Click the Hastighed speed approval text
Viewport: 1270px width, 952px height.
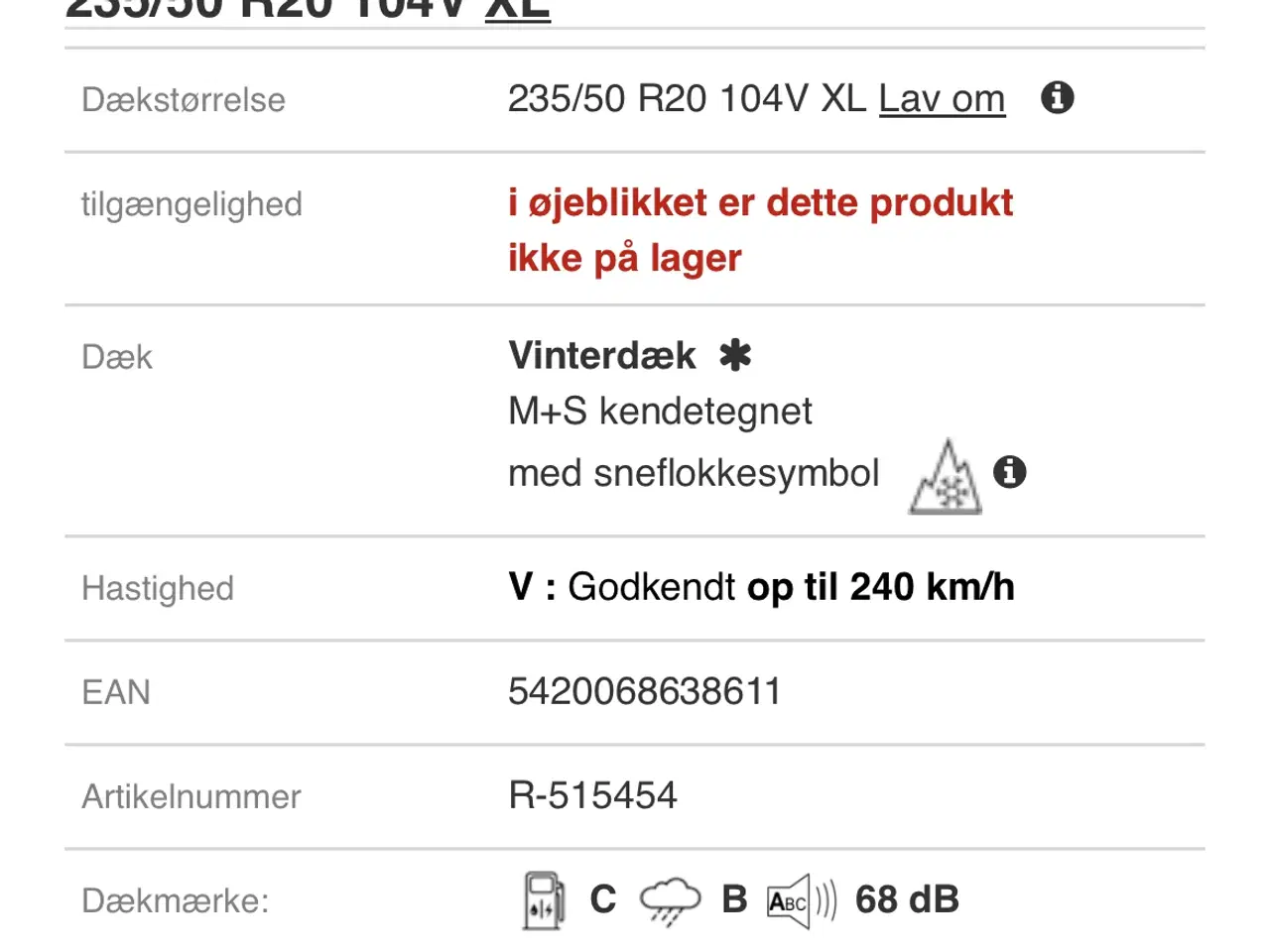pos(762,586)
